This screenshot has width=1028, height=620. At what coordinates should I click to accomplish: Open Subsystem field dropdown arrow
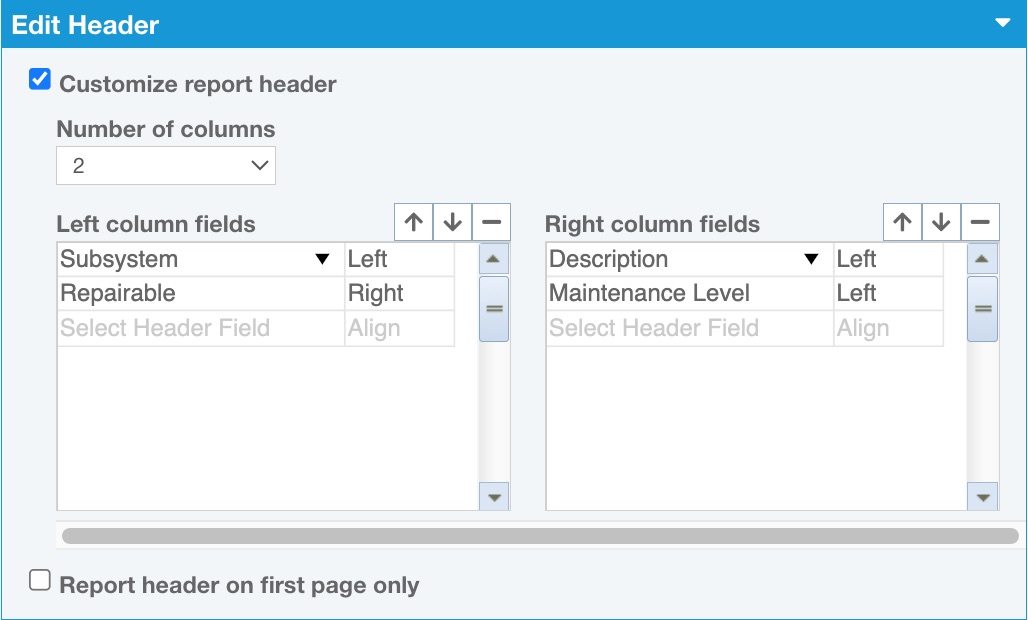coord(322,260)
